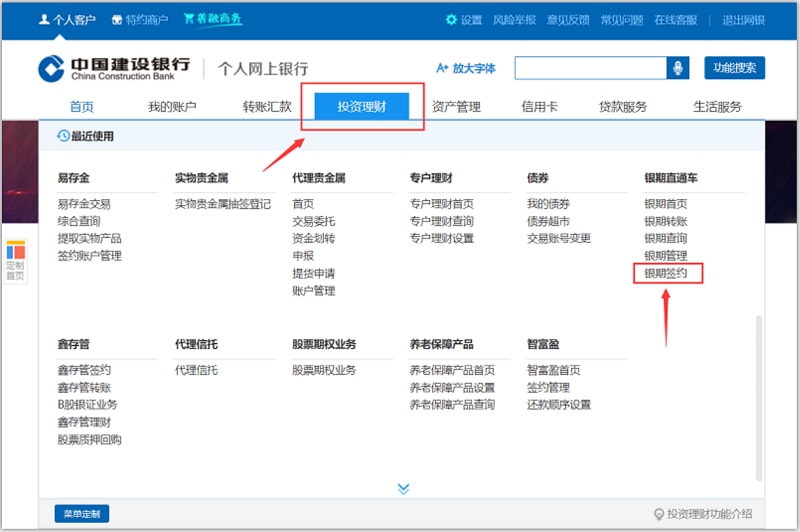Click 易存金交易 link
Image resolution: width=800 pixels, height=532 pixels.
point(84,204)
